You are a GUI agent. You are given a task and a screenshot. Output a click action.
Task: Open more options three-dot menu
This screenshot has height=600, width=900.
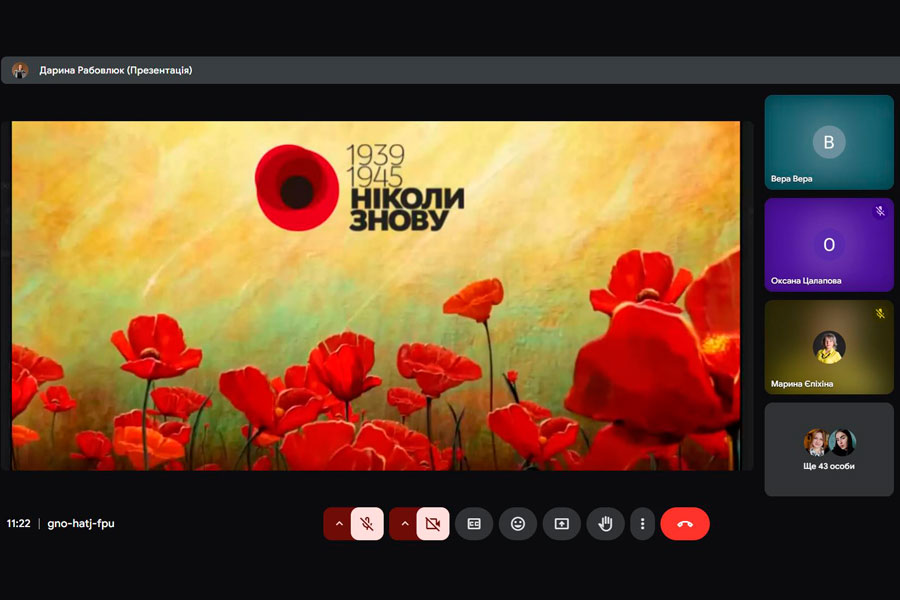pos(642,524)
